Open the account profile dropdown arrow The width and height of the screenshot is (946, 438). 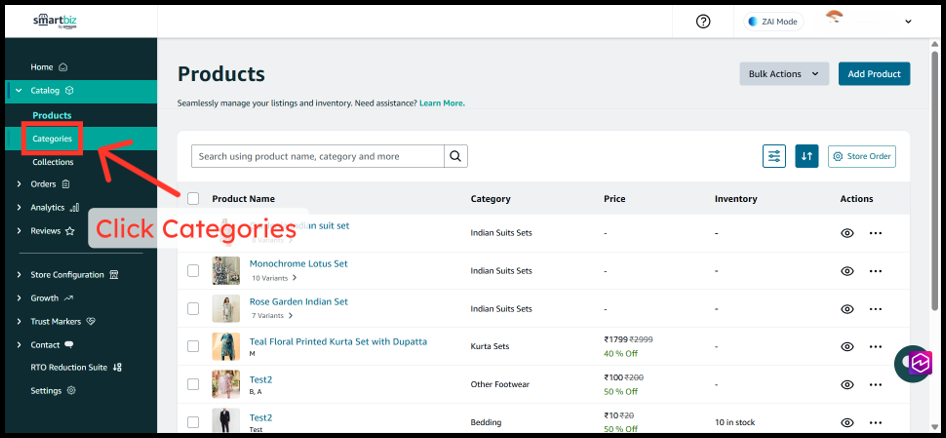click(908, 22)
